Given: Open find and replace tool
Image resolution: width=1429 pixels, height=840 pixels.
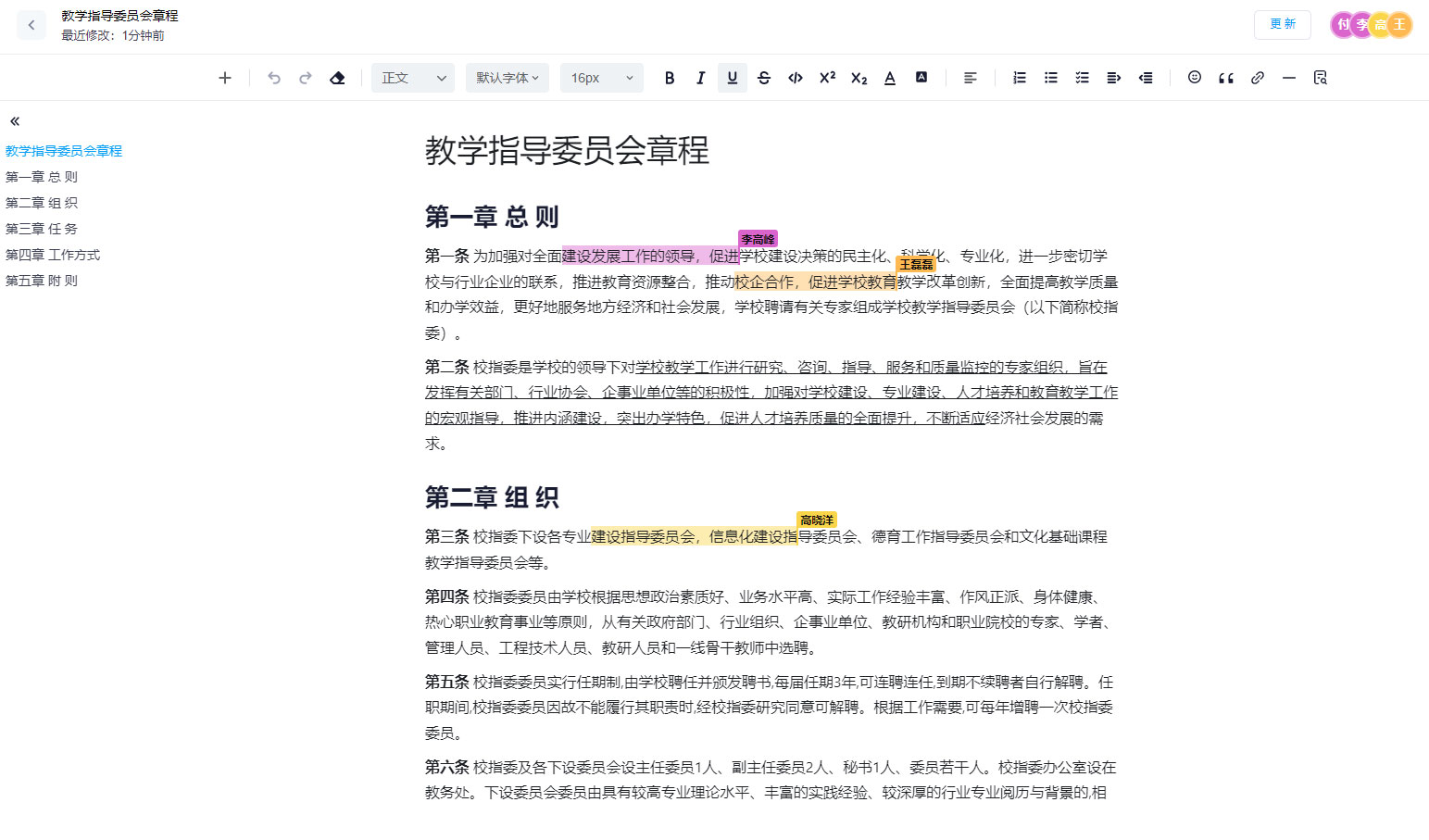Looking at the screenshot, I should 1321,78.
